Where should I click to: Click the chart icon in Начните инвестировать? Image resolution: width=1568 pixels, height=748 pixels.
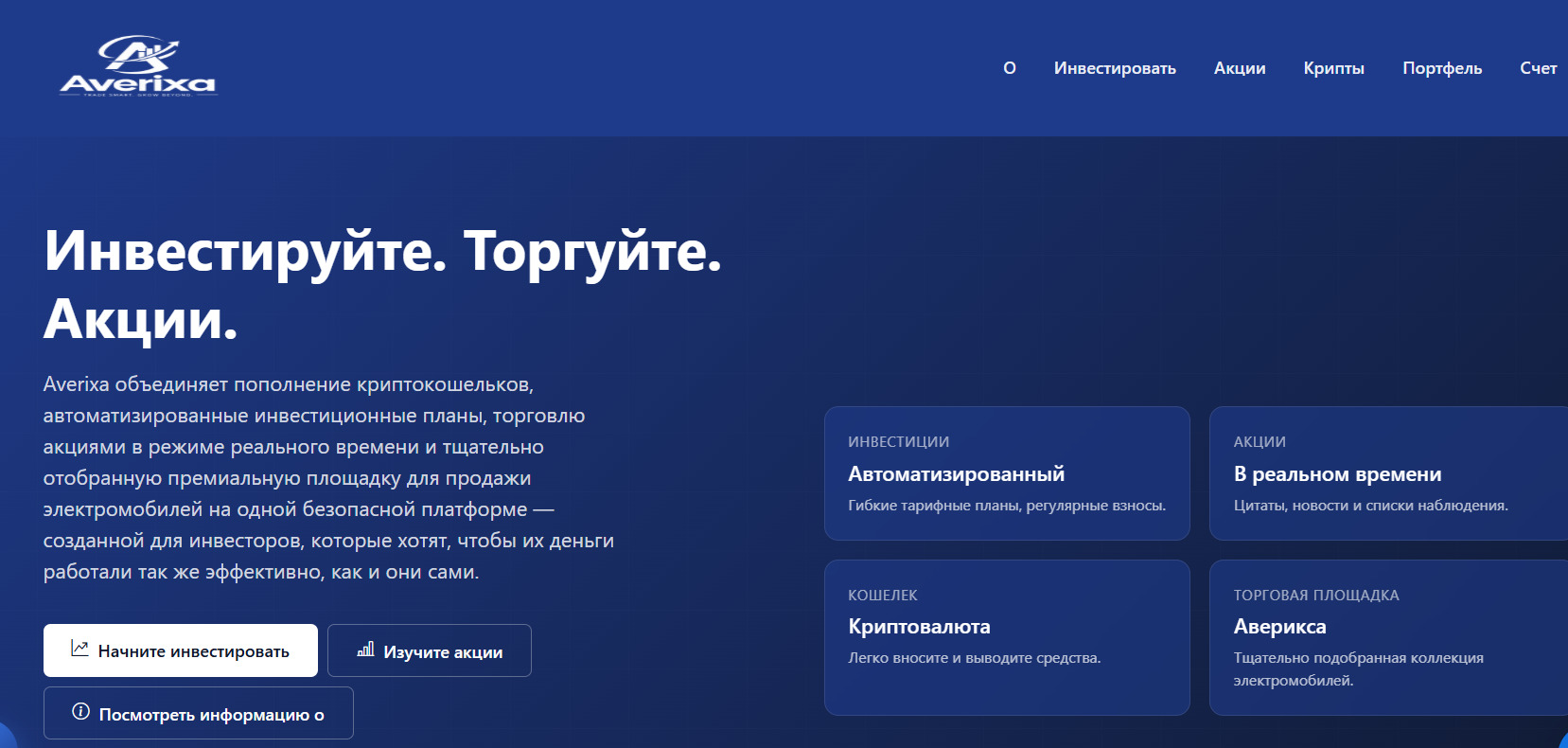pyautogui.click(x=80, y=650)
